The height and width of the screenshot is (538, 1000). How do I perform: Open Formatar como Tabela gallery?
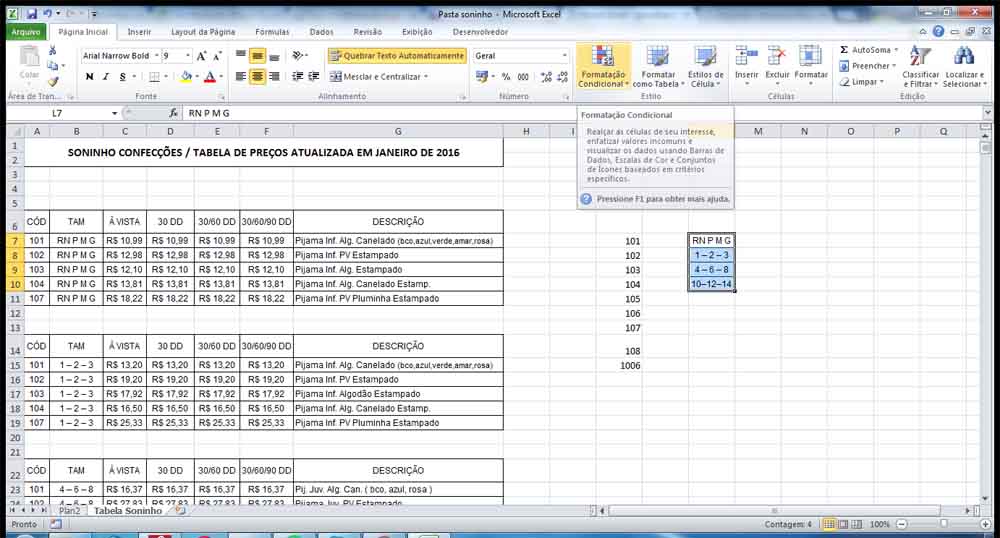(x=658, y=66)
